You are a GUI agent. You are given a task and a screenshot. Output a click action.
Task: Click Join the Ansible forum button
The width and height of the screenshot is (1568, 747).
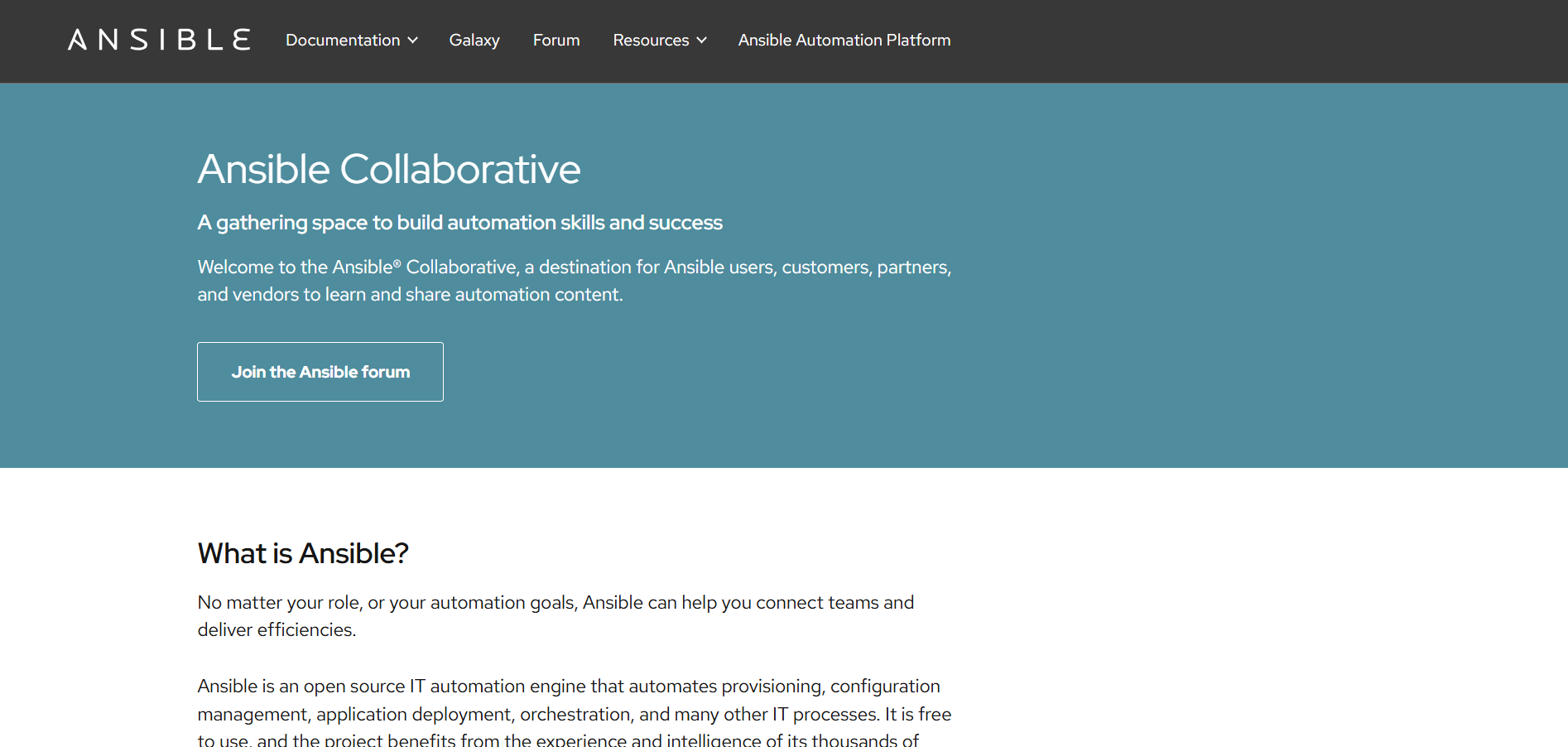coord(320,372)
